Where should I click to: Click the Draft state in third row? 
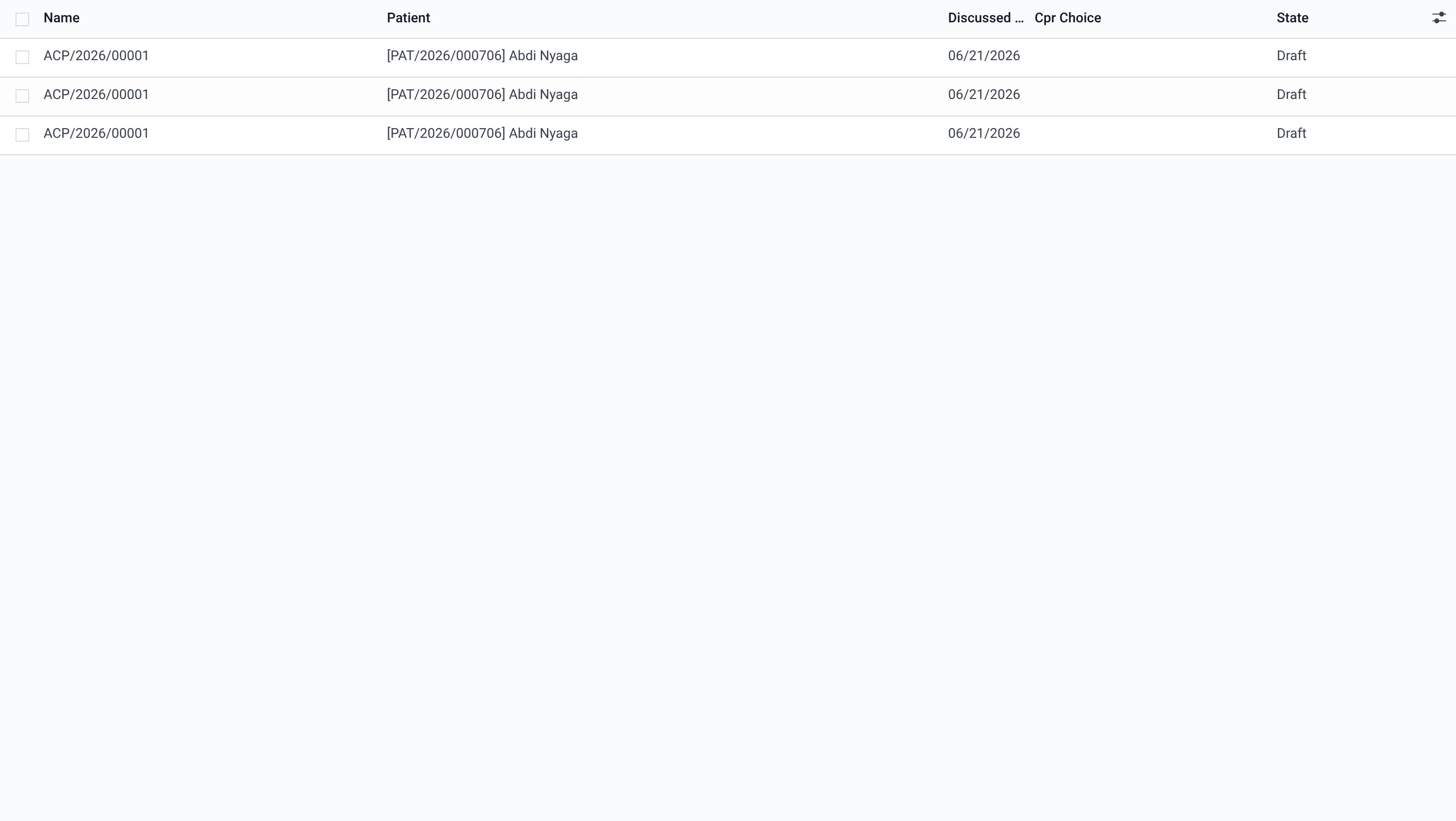coord(1291,133)
